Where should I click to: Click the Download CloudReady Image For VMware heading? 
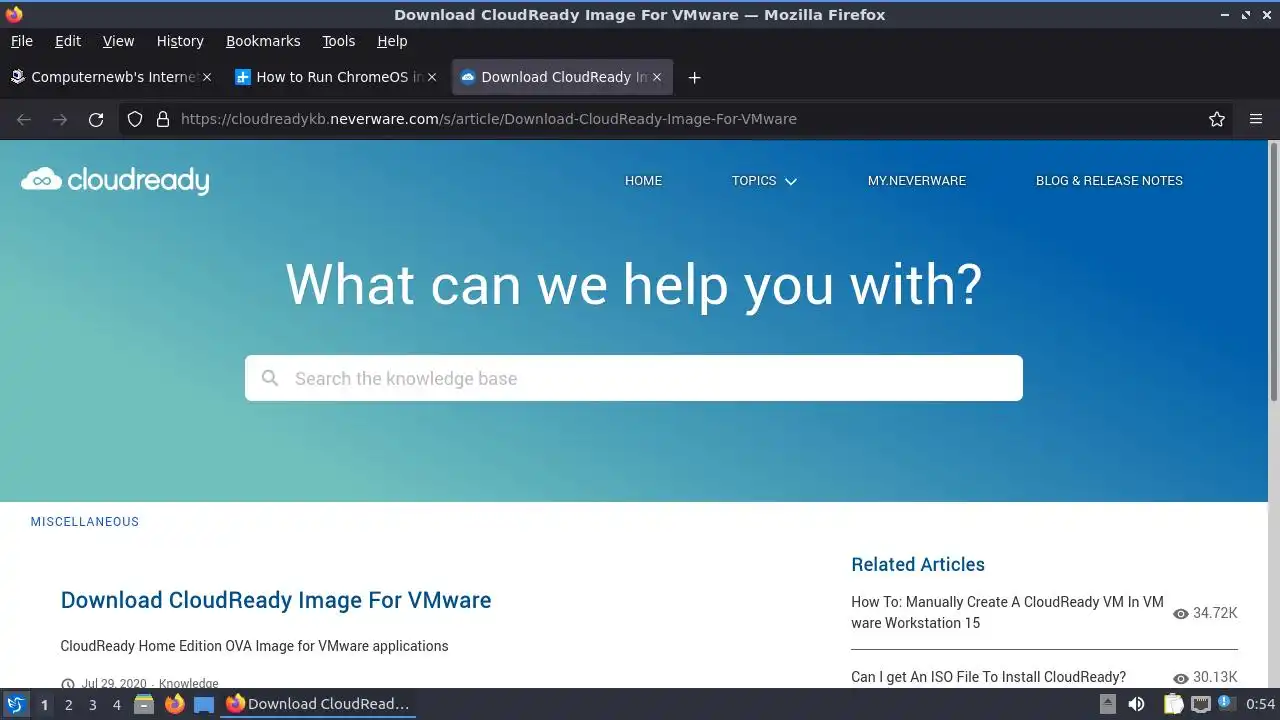(276, 600)
